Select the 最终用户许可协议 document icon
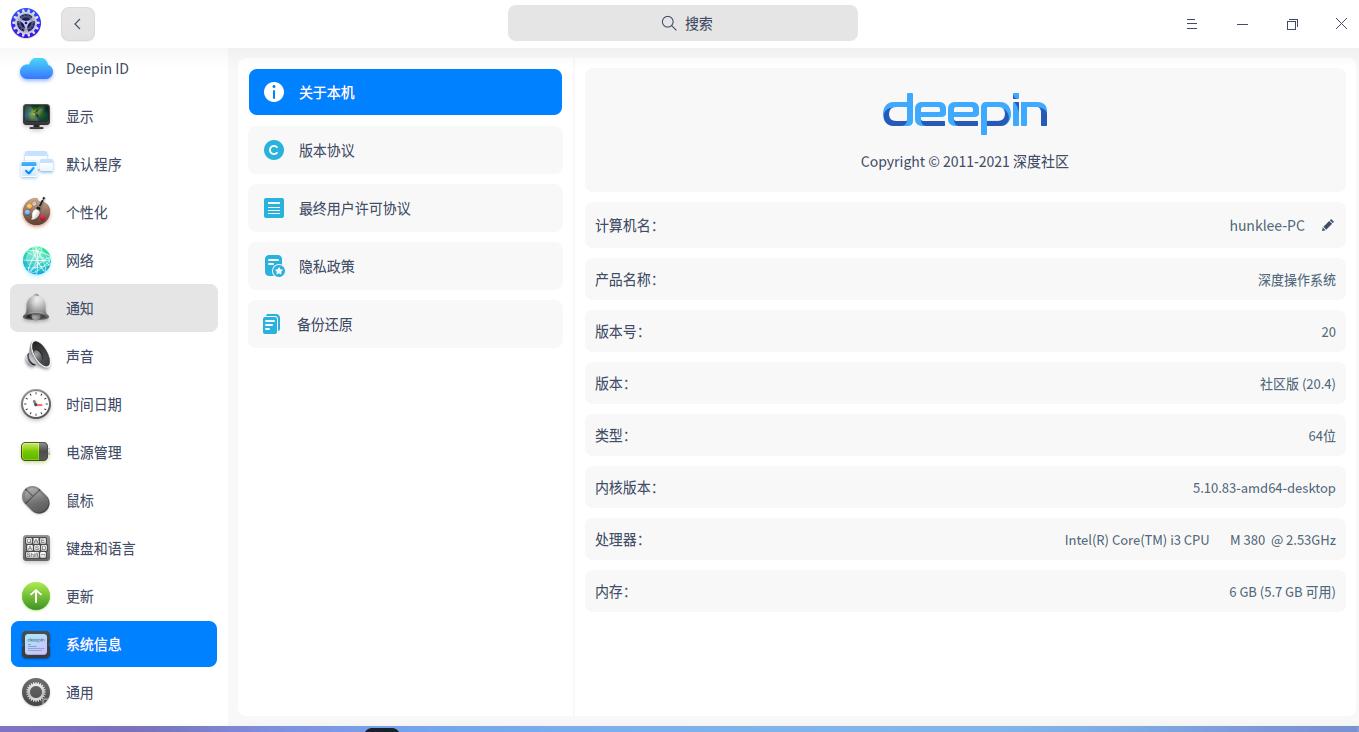The height and width of the screenshot is (732, 1359). tap(273, 208)
